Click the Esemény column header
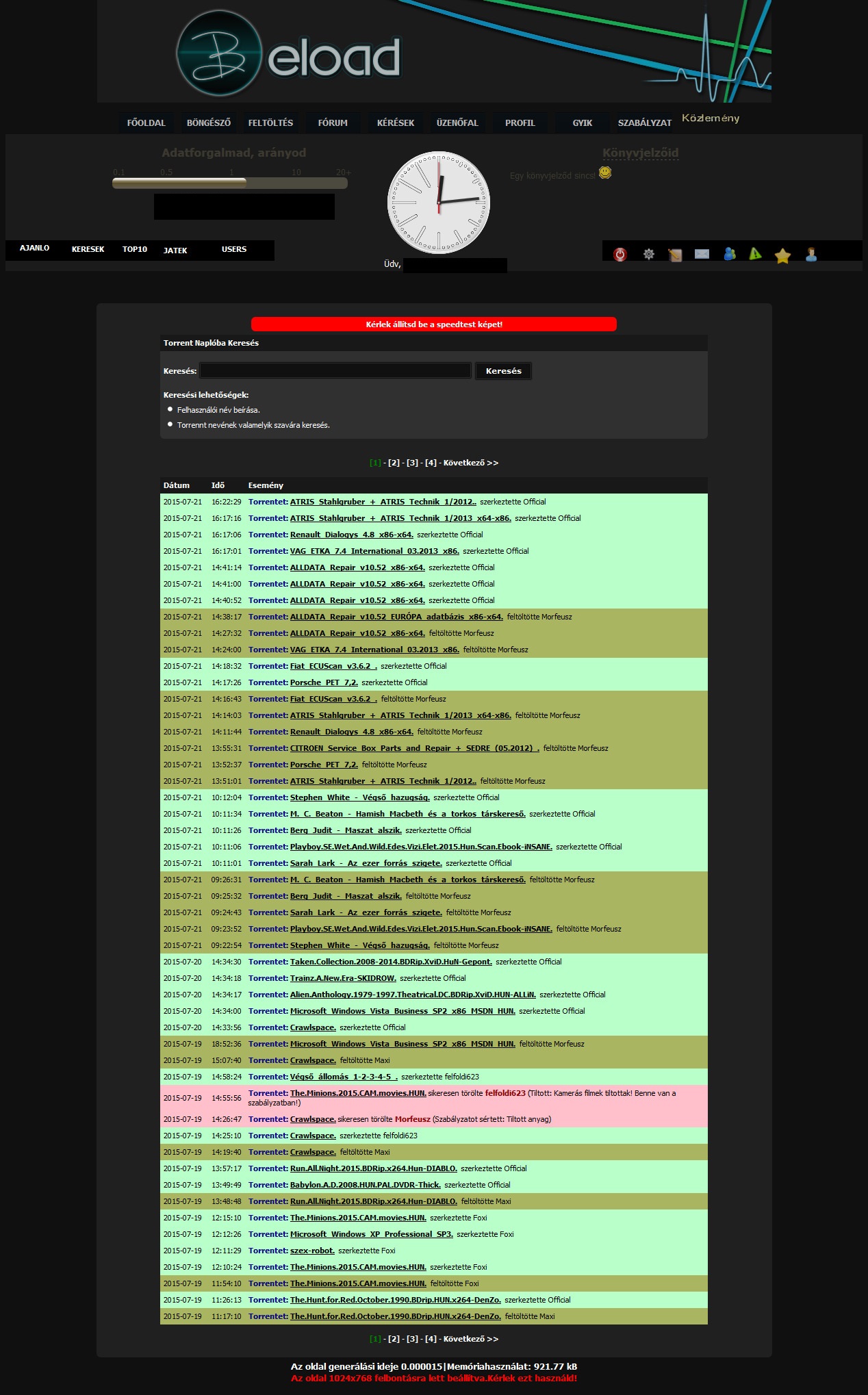Screen dimensions: 868x1395 (x=266, y=485)
